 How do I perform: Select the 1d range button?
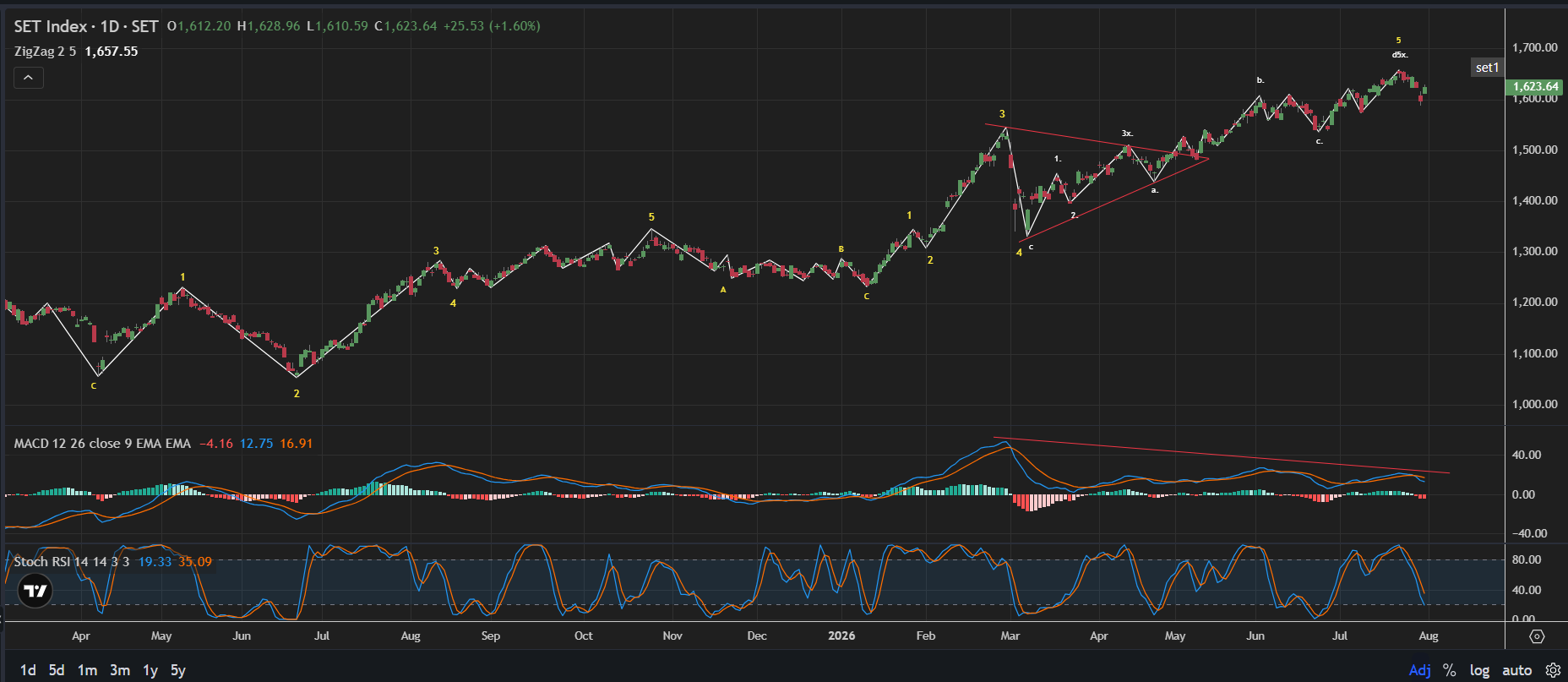(x=28, y=670)
